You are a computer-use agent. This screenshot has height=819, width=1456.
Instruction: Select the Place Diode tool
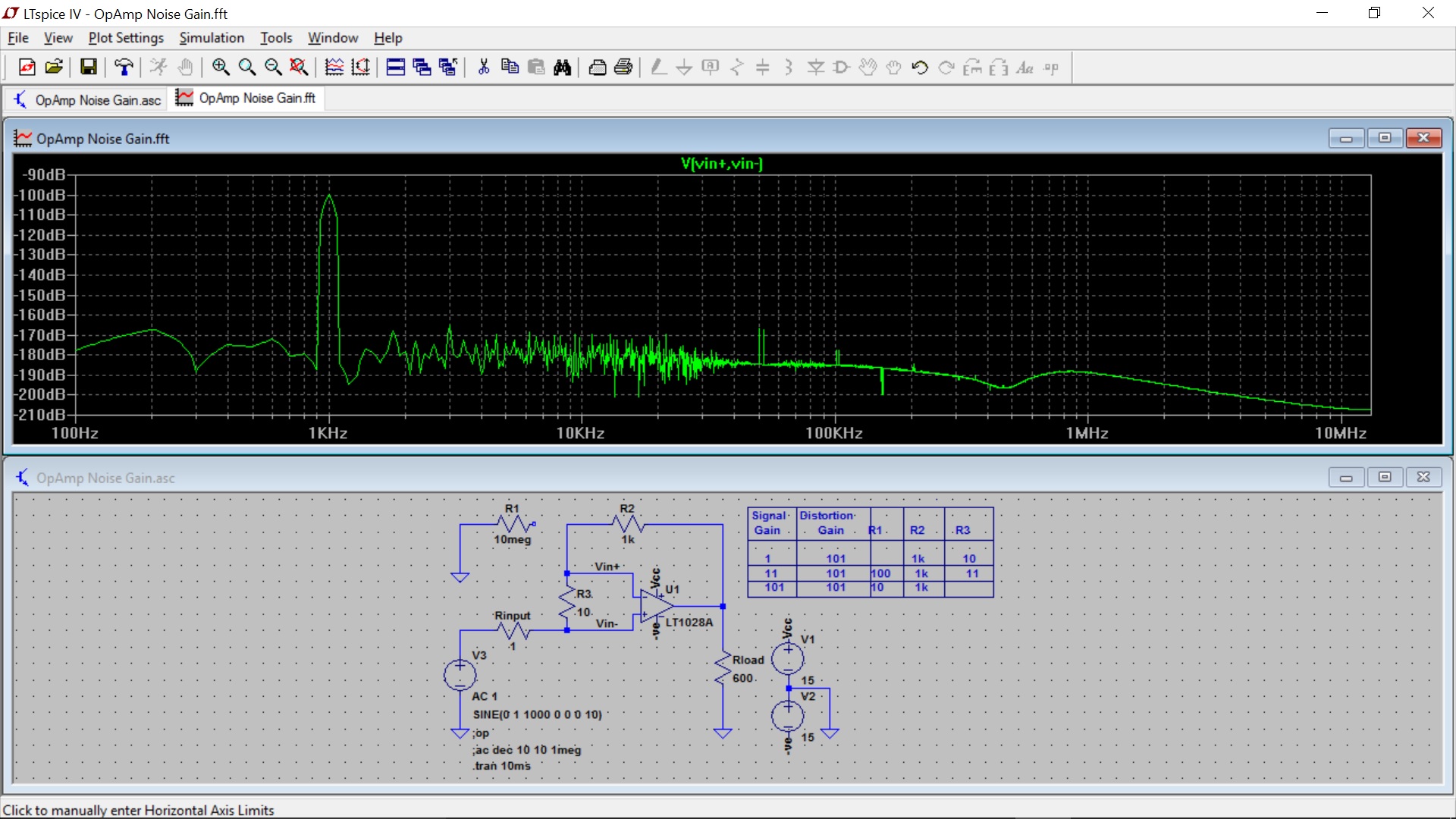pos(816,67)
